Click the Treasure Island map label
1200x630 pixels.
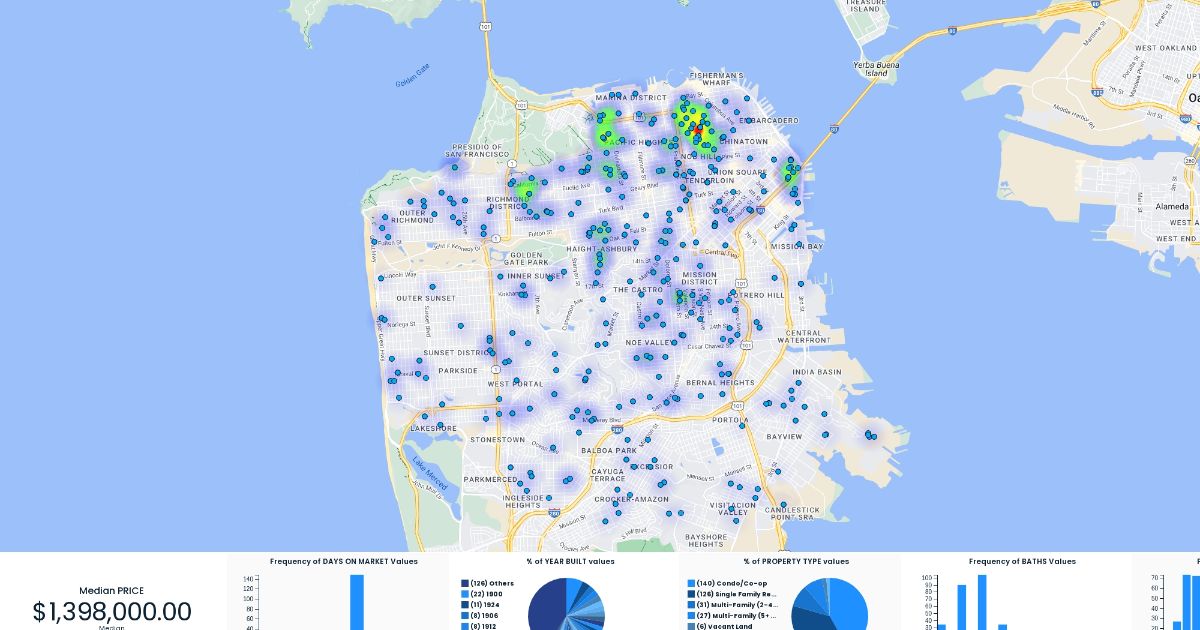click(x=866, y=6)
